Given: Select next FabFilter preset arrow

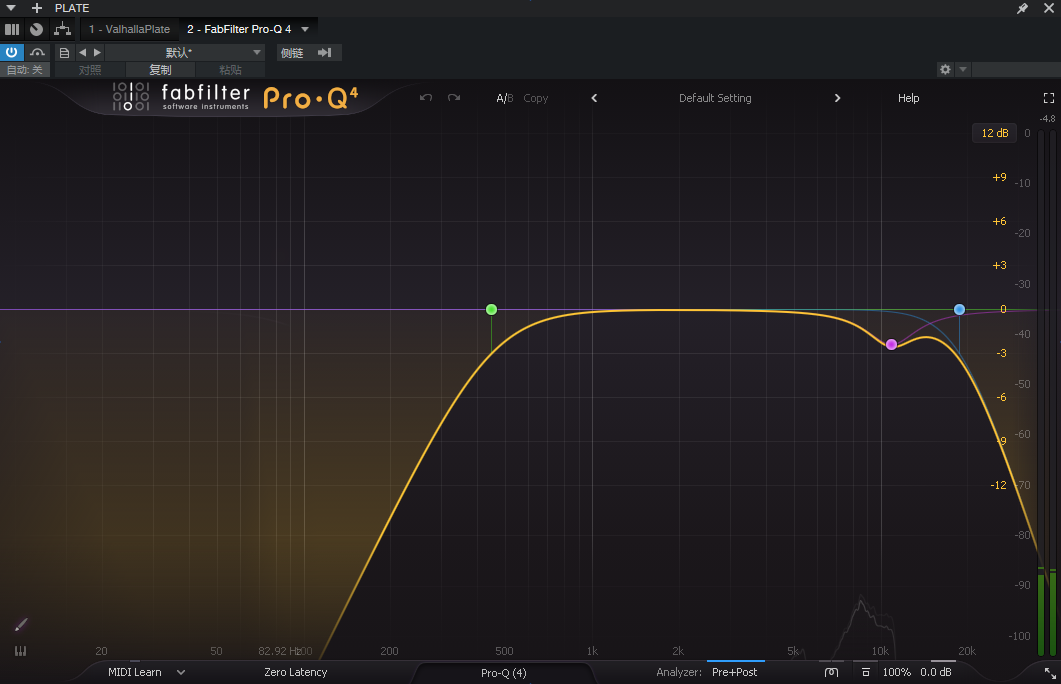Looking at the screenshot, I should pyautogui.click(x=837, y=98).
